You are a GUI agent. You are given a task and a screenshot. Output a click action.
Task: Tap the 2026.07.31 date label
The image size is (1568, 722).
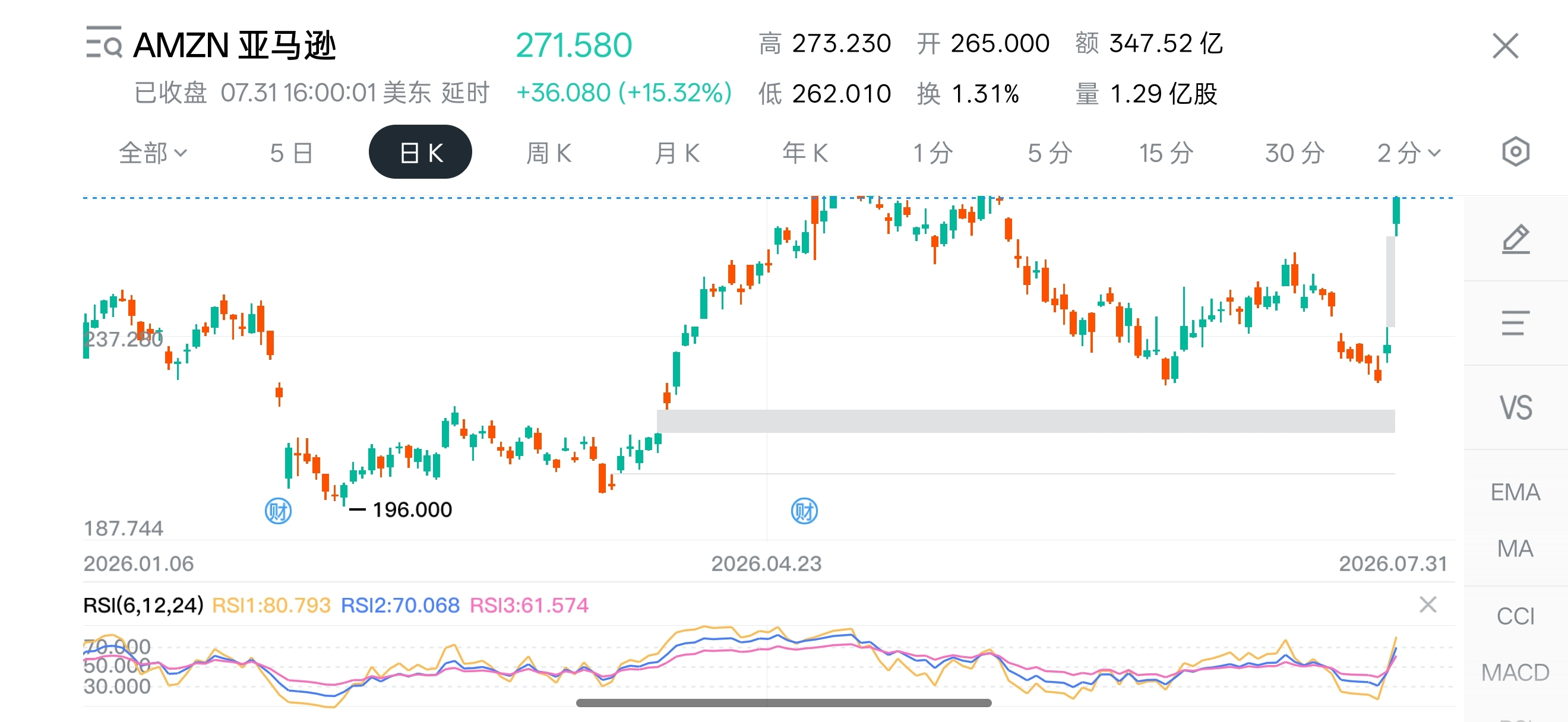[x=1393, y=564]
